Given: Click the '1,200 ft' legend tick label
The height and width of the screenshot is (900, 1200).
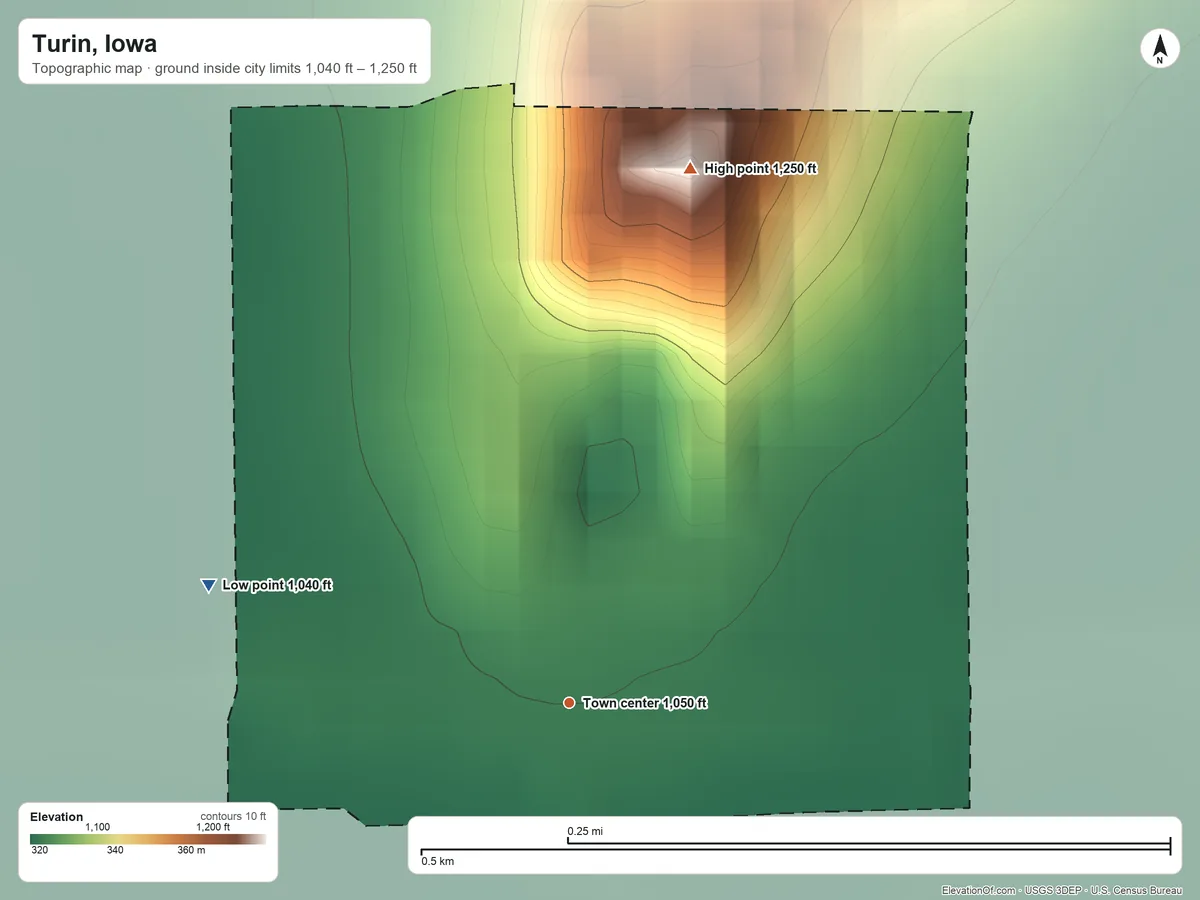Looking at the screenshot, I should [x=213, y=827].
